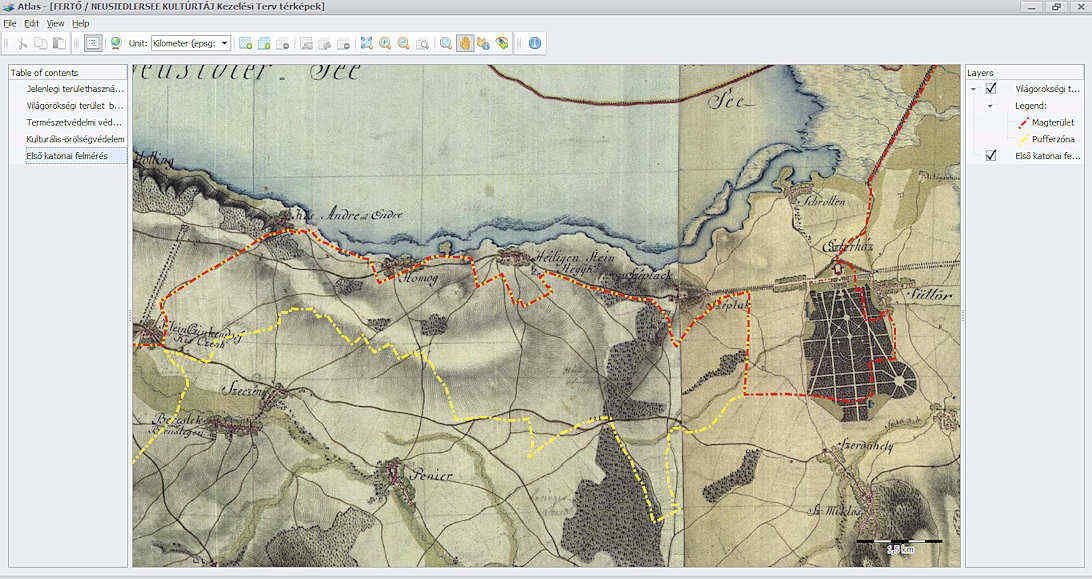Image resolution: width=1092 pixels, height=579 pixels.
Task: Open the View menu
Action: [55, 24]
